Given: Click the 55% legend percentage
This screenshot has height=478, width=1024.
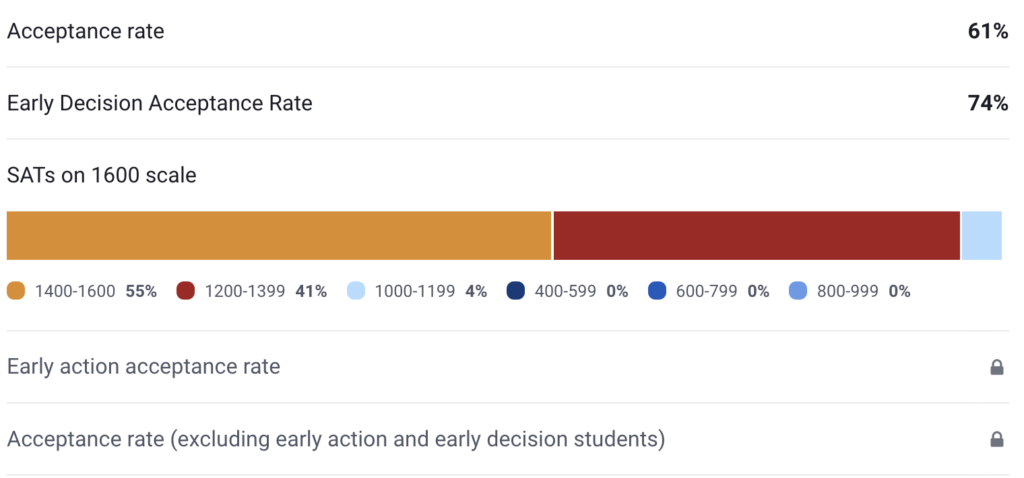Looking at the screenshot, I should 141,292.
